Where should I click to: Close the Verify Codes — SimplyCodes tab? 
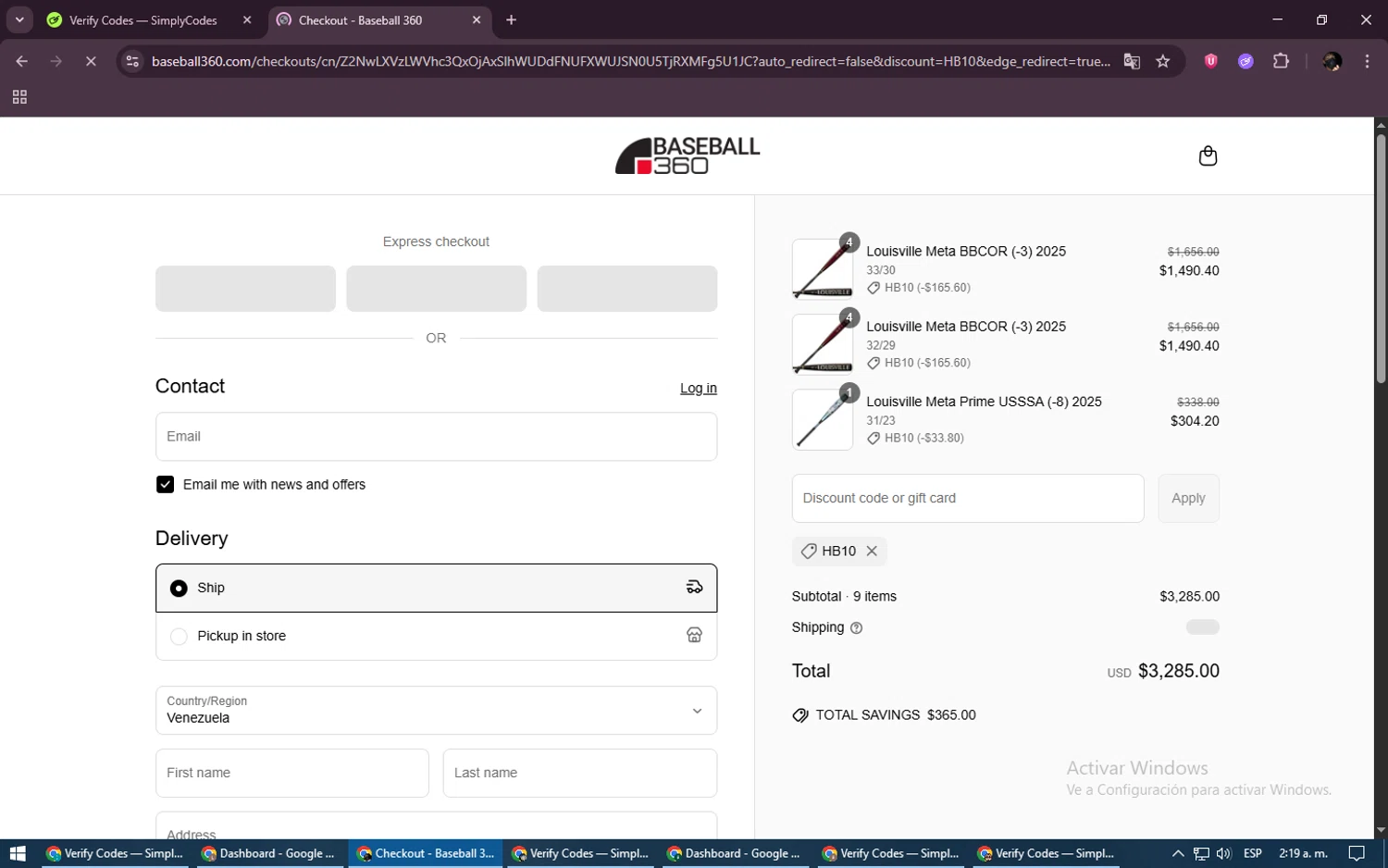pos(247,19)
